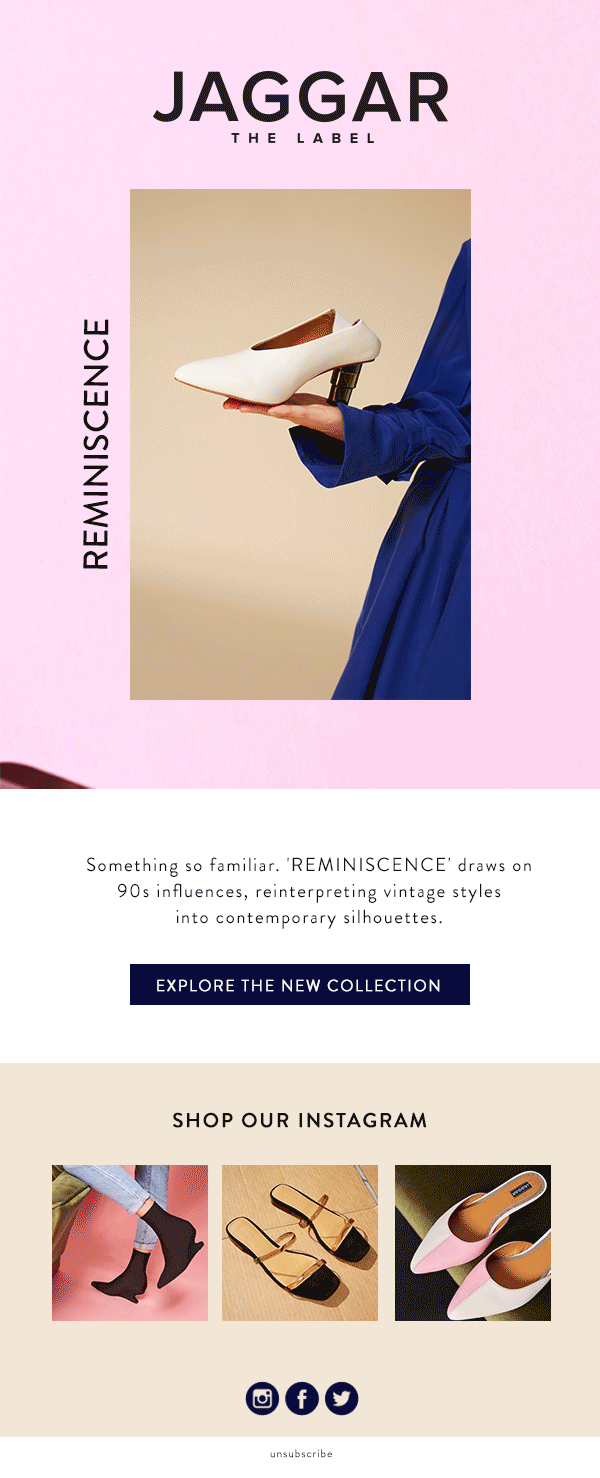The width and height of the screenshot is (600, 1478).
Task: Open the black sock boots thumbnail
Action: [x=130, y=1243]
